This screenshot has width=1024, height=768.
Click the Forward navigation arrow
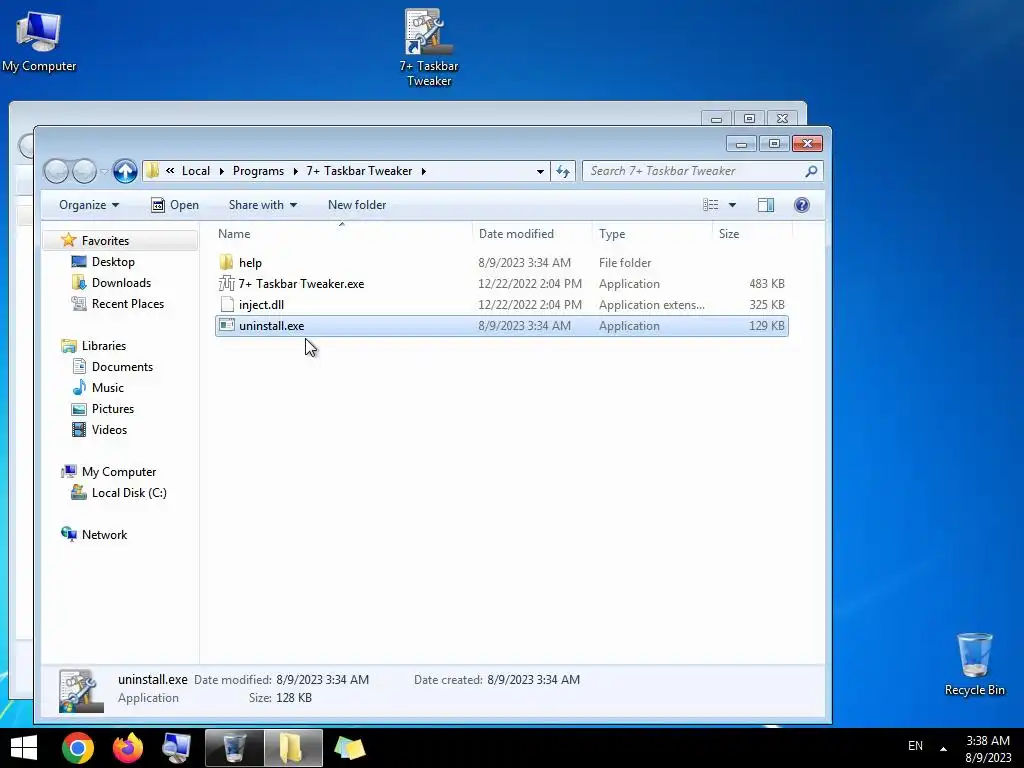coord(84,171)
